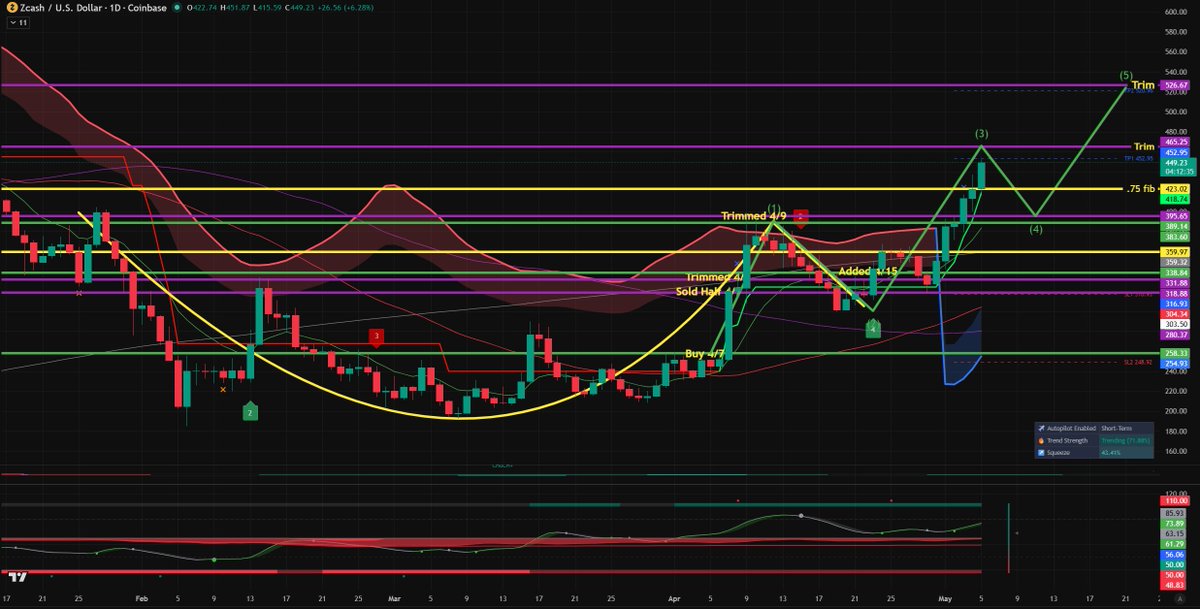Screen dimensions: 1200x609
Task: Click the green signal arrow labeled 4
Action: tap(873, 327)
